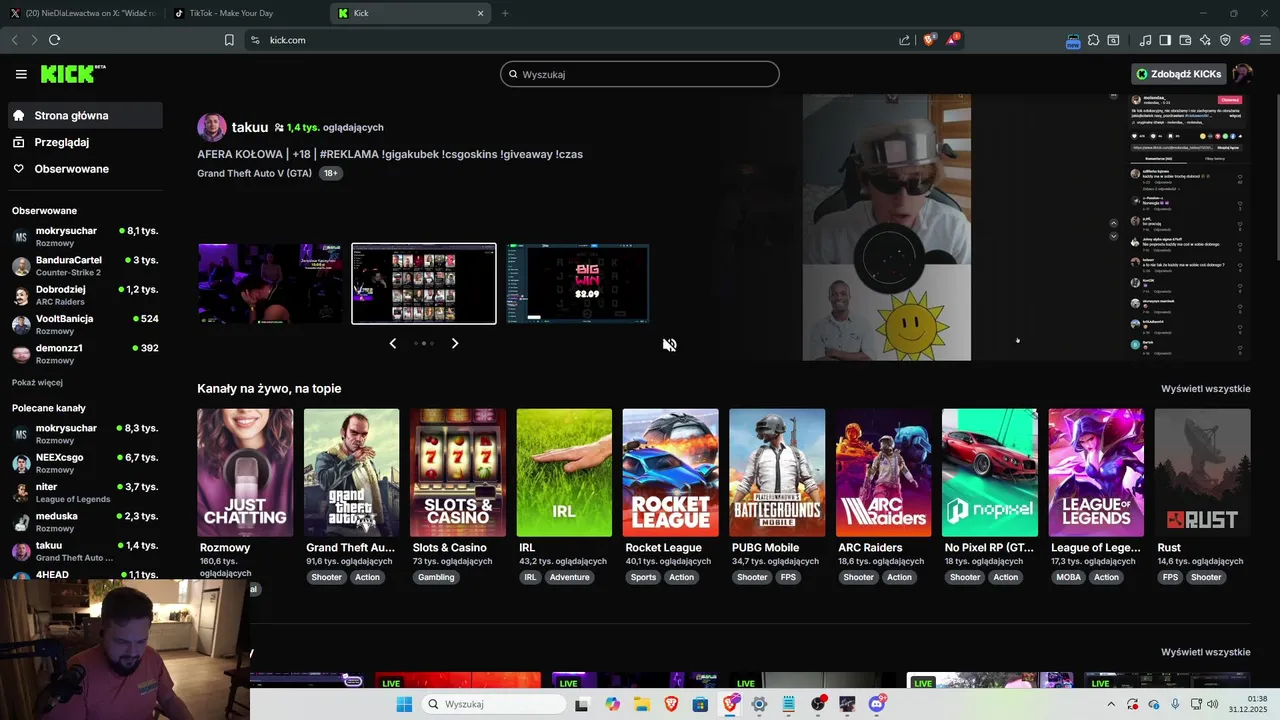Open the Brave Wallet icon
This screenshot has width=1280, height=720.
(x=1185, y=40)
